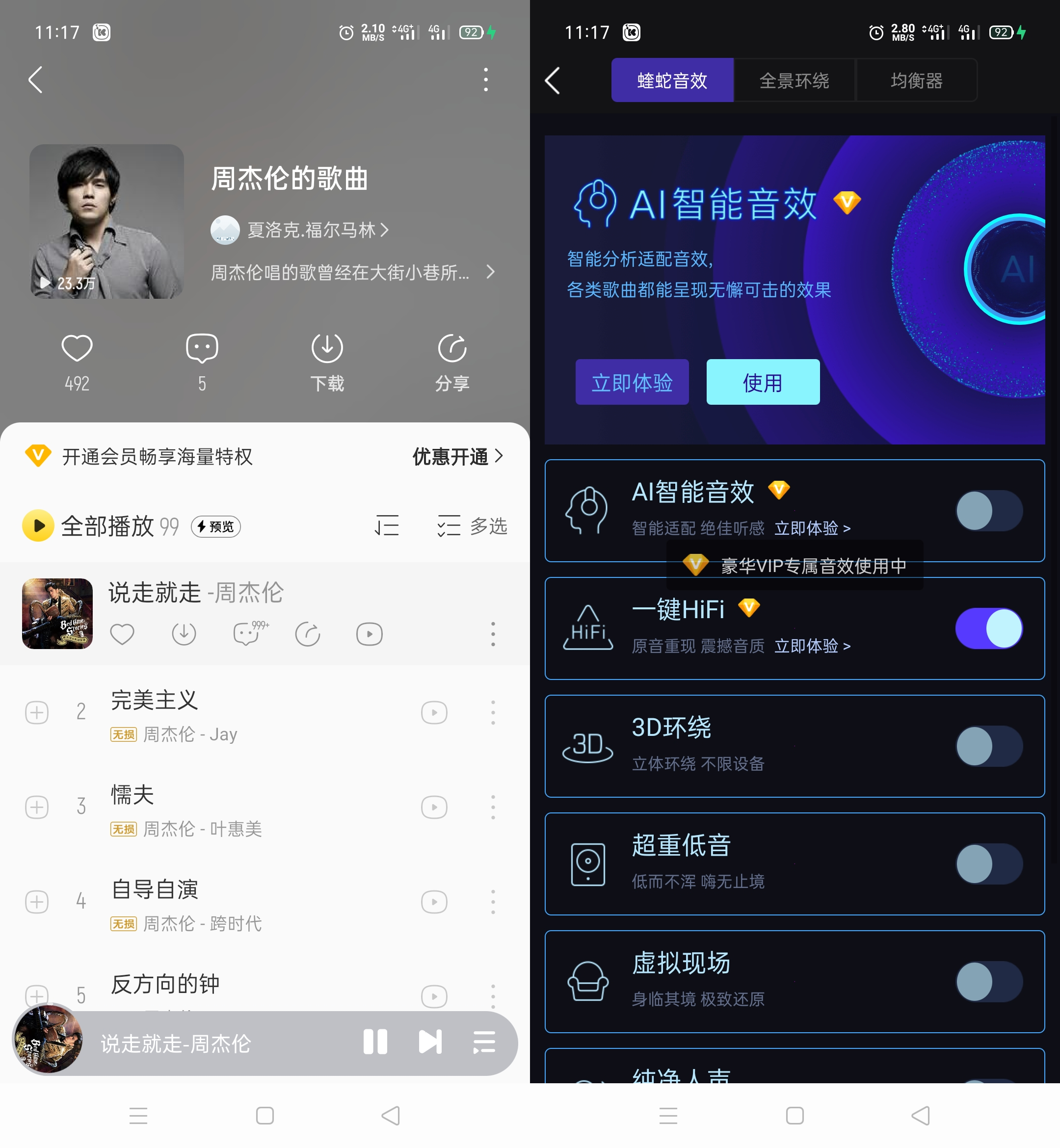
Task: Tap the 全景环绕 tab
Action: [795, 81]
